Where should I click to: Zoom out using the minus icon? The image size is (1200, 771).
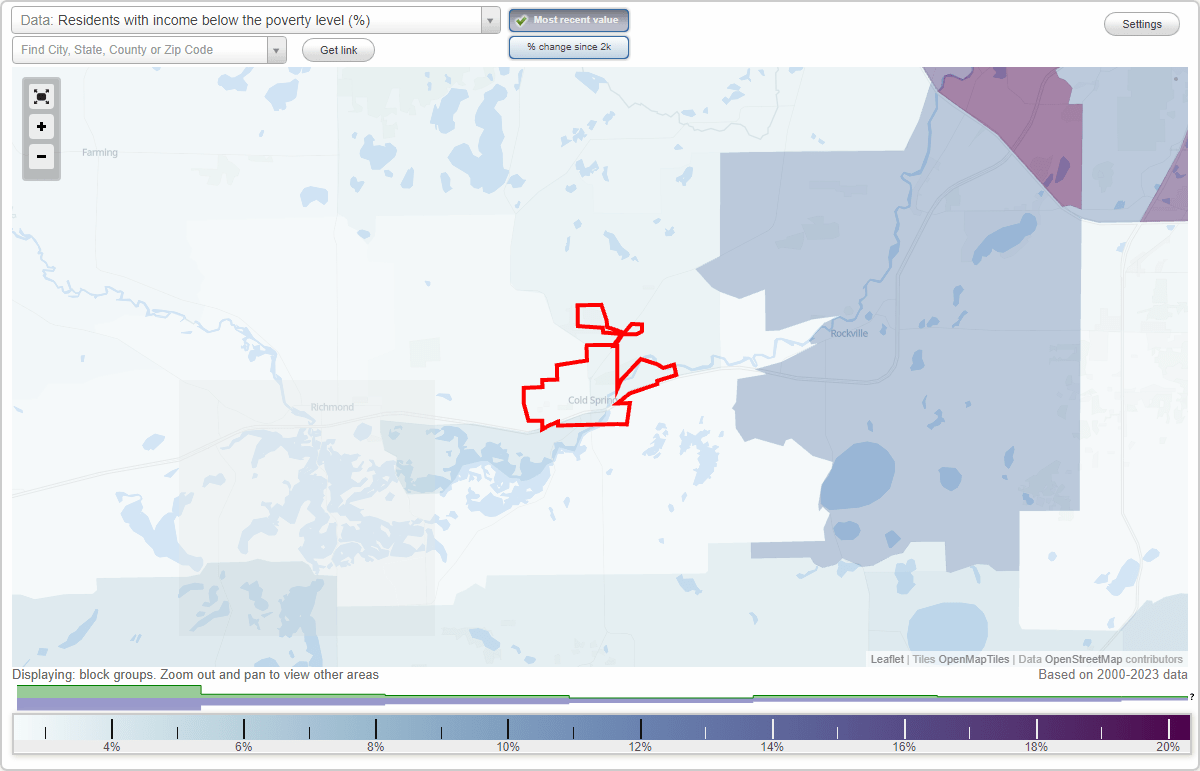pyautogui.click(x=41, y=157)
